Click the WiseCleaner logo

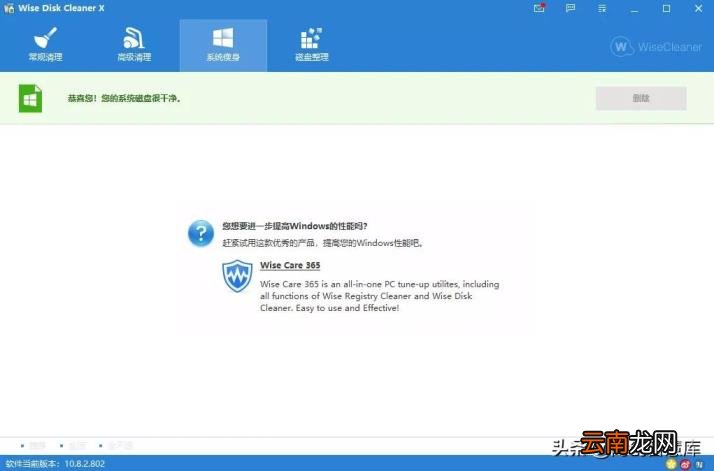(656, 46)
